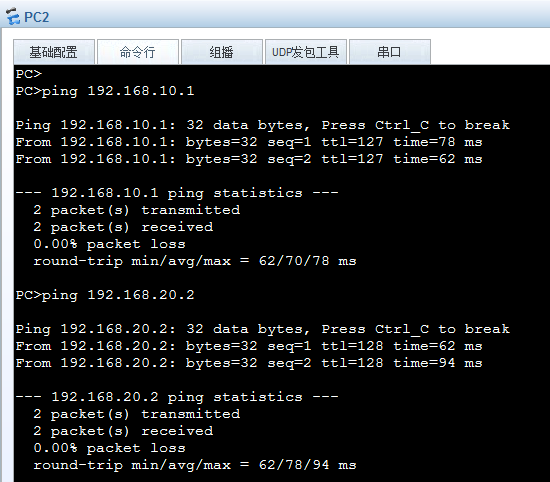Click the 'ping 192.168.10.1' command line

pyautogui.click(x=105, y=91)
